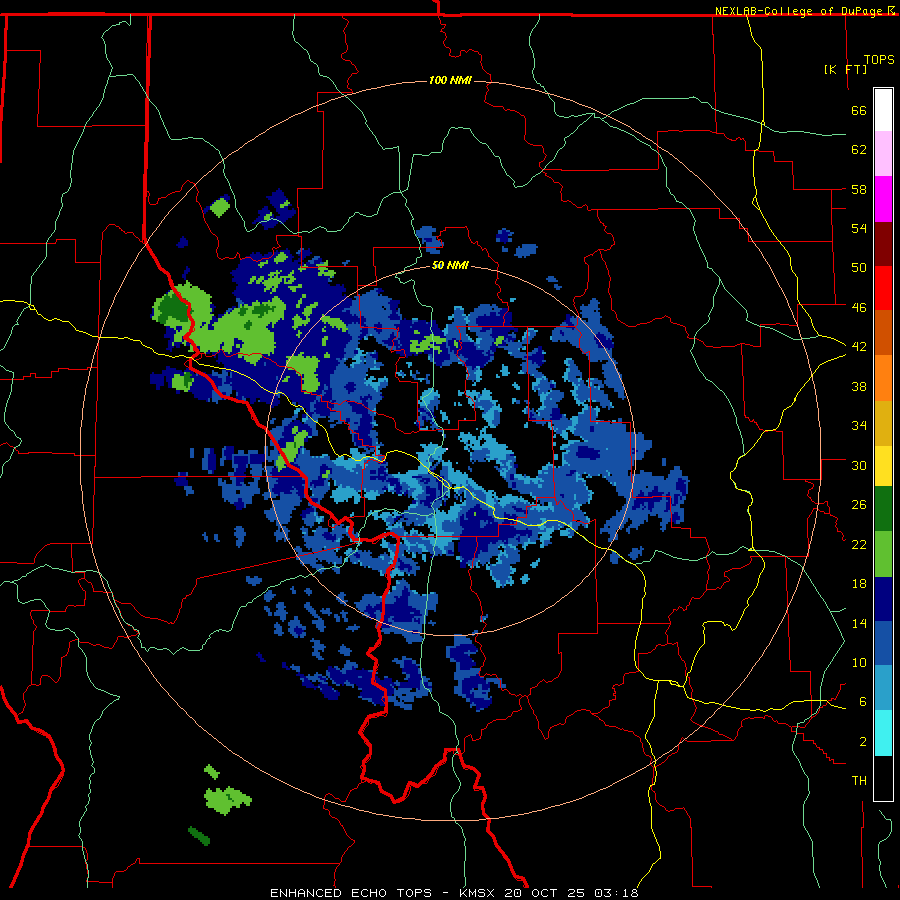Screen dimensions: 900x900
Task: Click the dark red 50-54 legend swatch
Action: 883,244
